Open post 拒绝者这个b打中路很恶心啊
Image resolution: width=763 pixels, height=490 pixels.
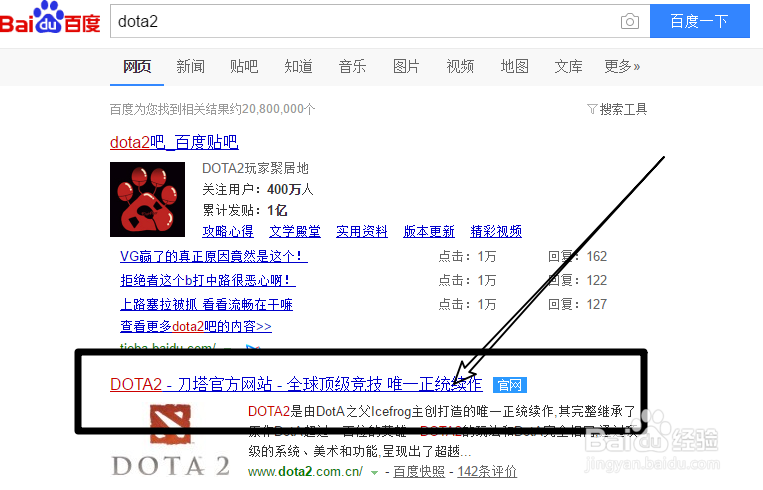pyautogui.click(x=208, y=280)
